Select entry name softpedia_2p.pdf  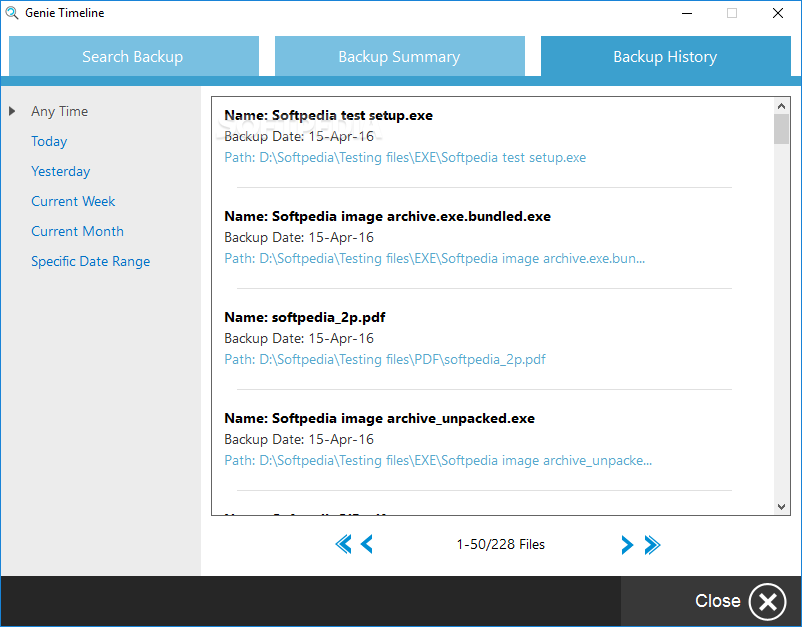coord(305,318)
